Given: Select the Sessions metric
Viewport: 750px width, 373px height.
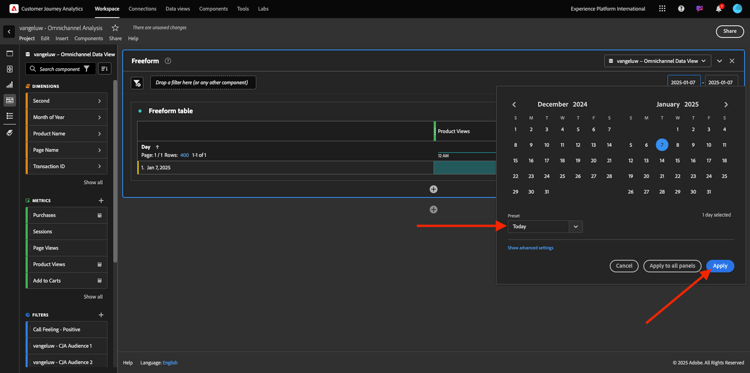Looking at the screenshot, I should tap(66, 232).
